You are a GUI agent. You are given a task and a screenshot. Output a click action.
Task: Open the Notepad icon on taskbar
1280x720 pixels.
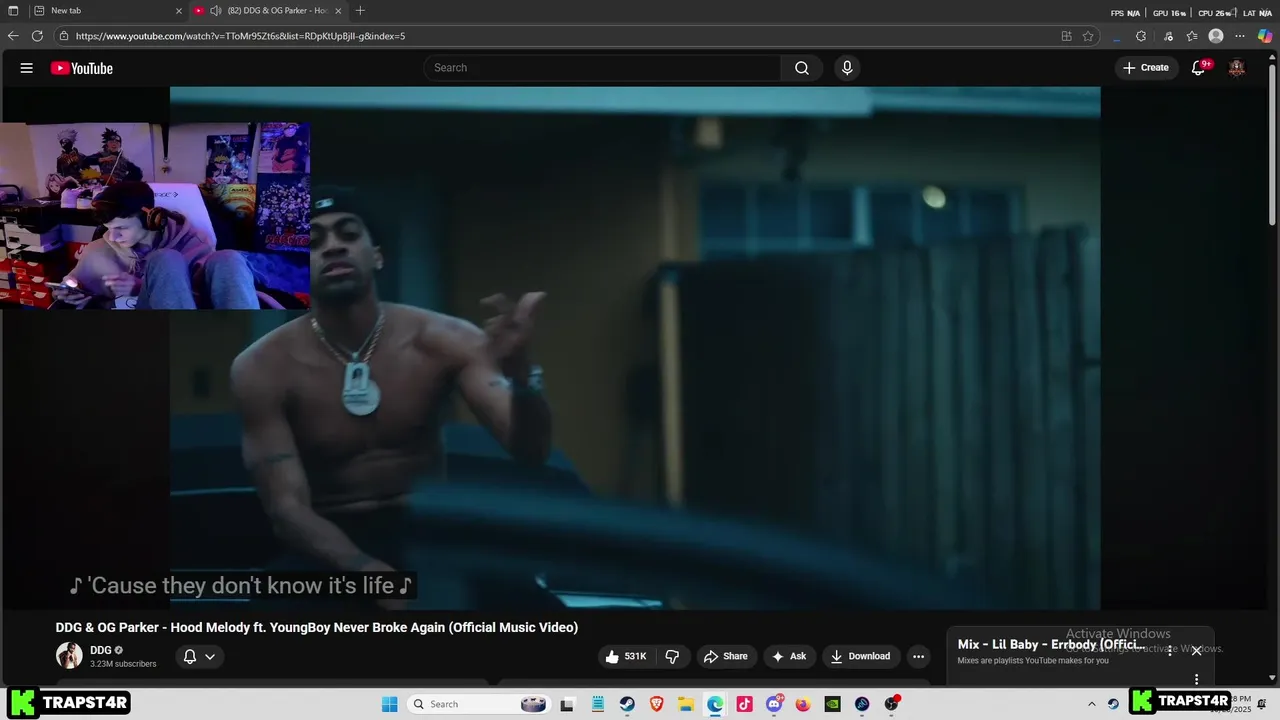click(x=597, y=704)
